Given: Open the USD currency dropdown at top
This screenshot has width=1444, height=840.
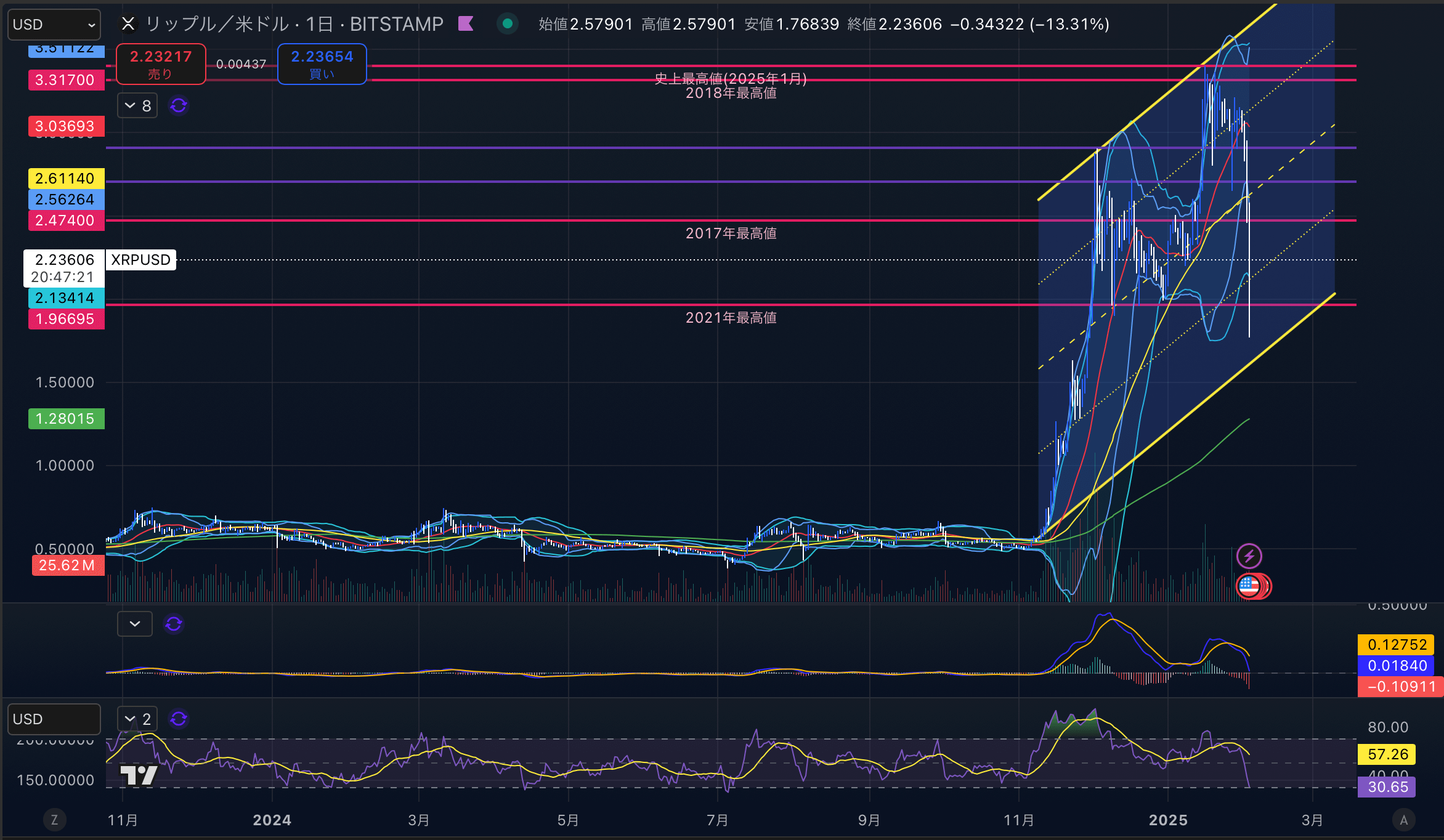Looking at the screenshot, I should tap(54, 25).
